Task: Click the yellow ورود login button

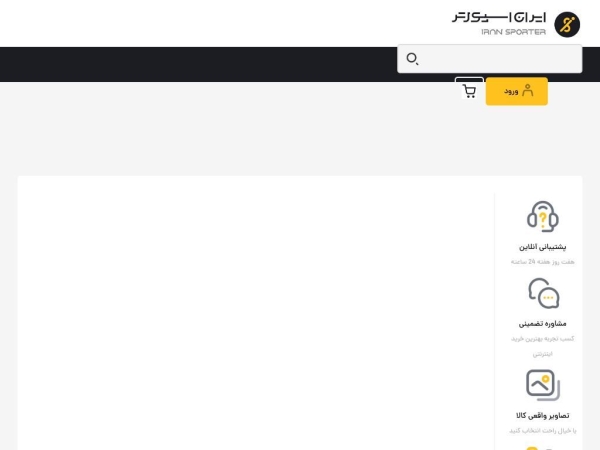Action: coord(517,91)
